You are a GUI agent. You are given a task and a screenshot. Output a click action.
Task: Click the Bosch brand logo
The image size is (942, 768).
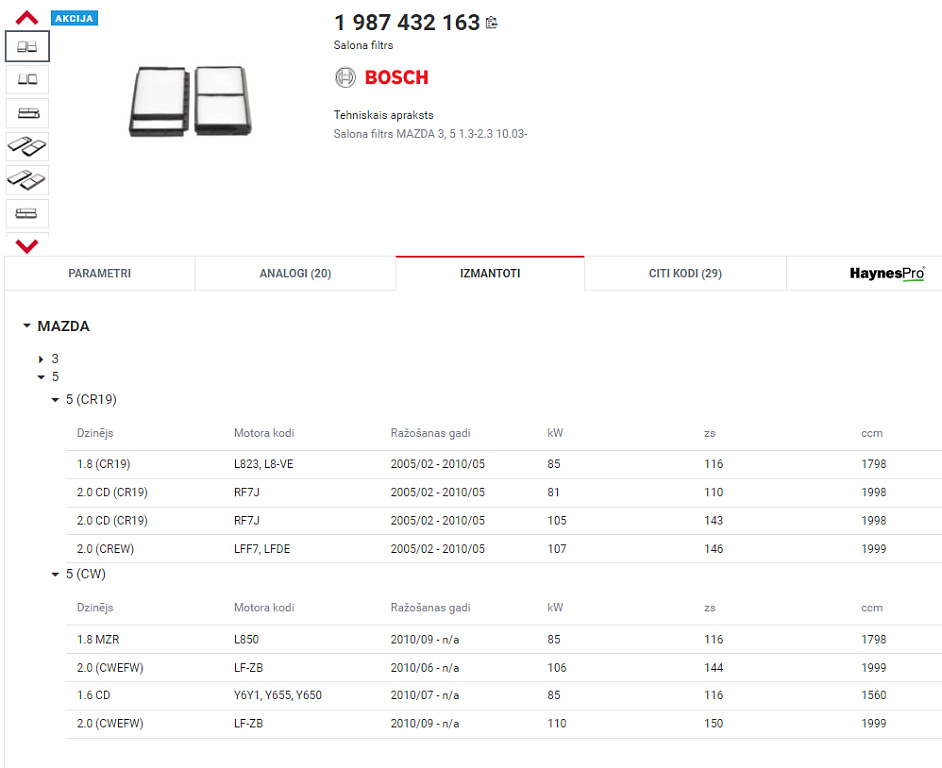(381, 78)
